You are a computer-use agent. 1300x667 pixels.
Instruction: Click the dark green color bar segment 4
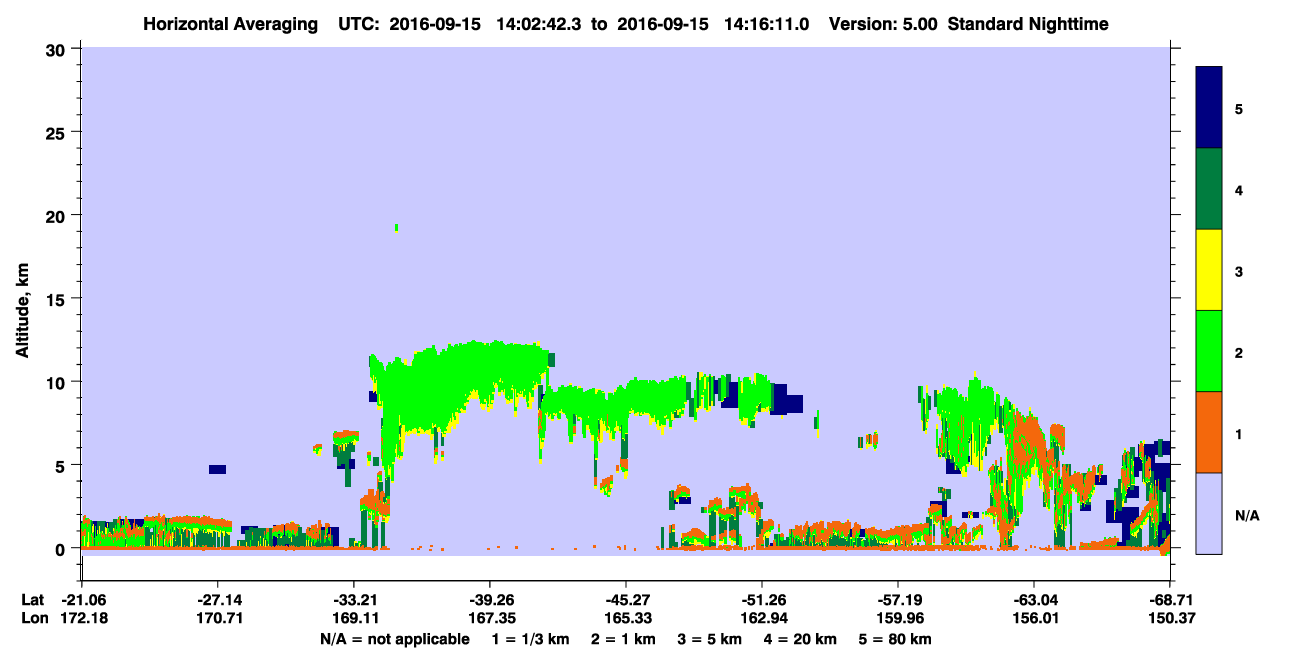[1209, 189]
